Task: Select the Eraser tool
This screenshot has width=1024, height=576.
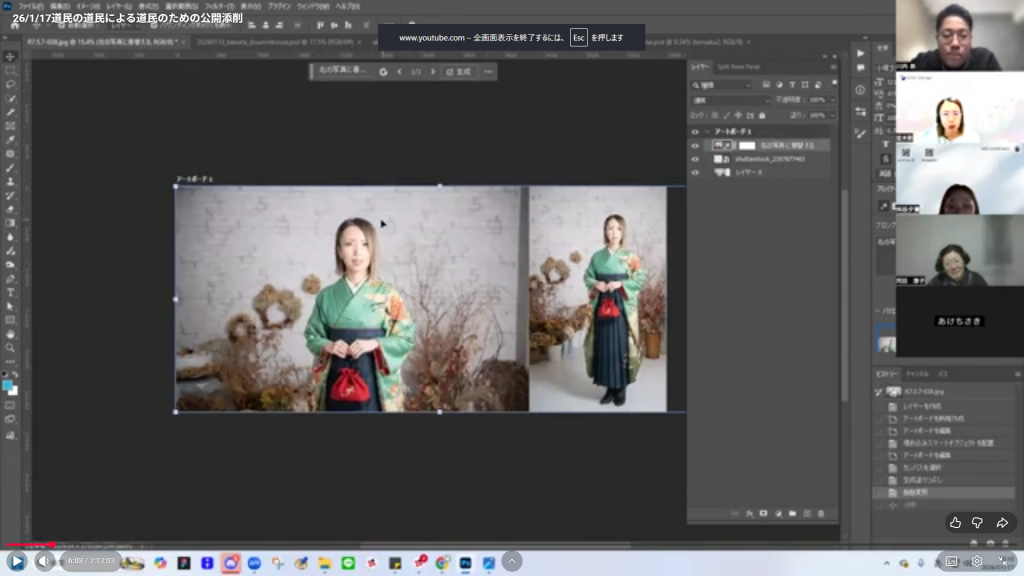Action: coord(10,209)
